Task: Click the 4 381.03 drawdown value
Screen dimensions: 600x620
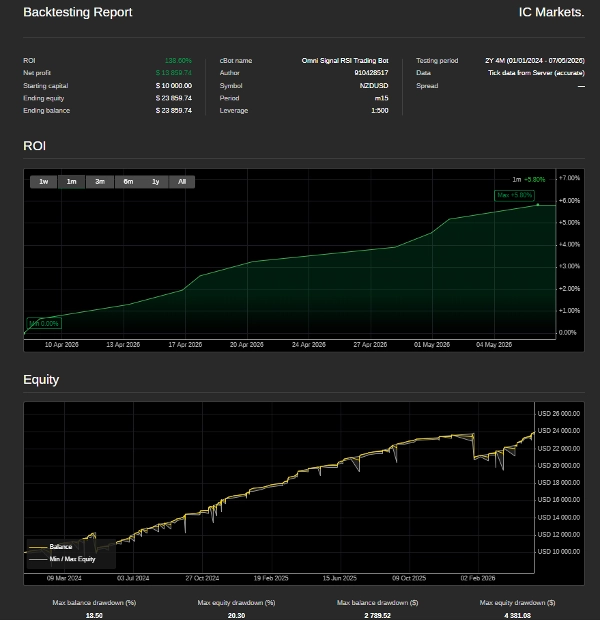Action: click(517, 616)
